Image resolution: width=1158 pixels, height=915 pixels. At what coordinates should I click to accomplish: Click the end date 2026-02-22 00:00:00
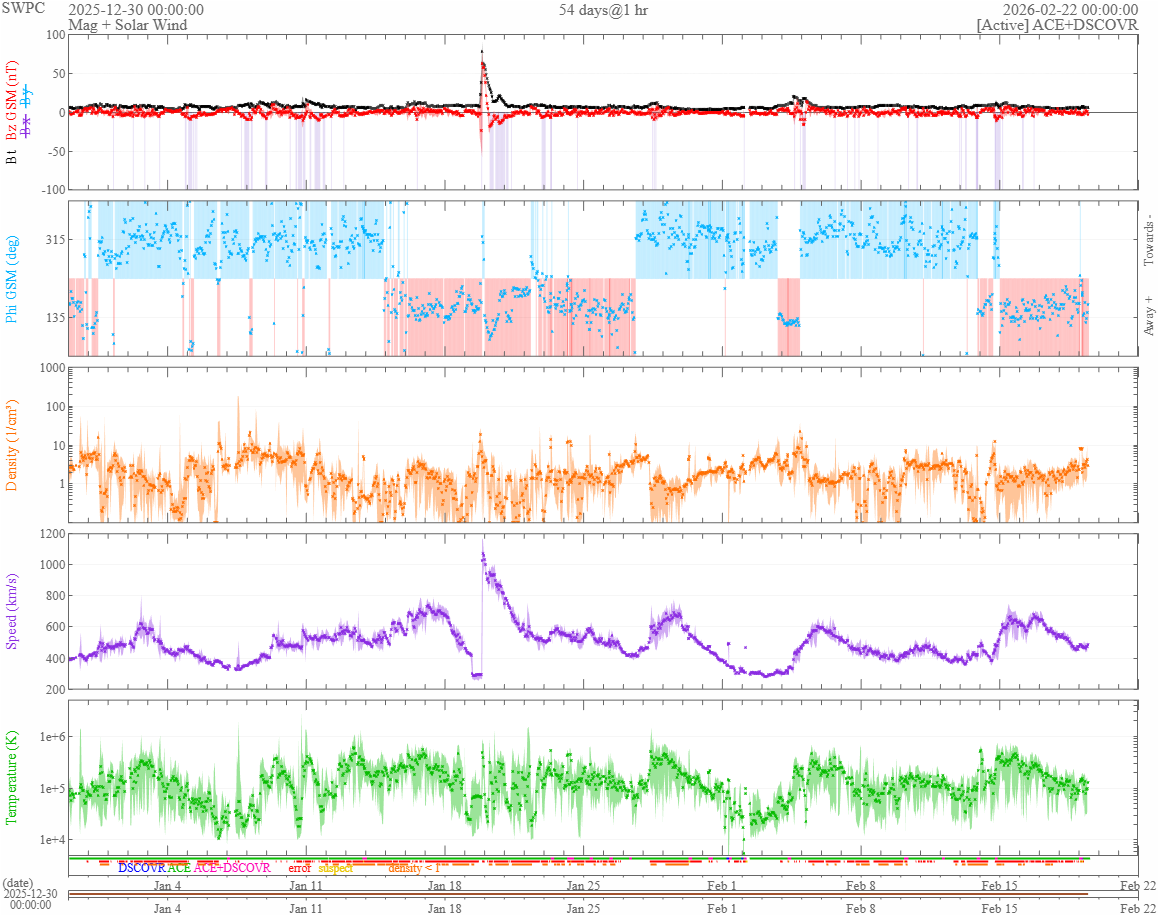[x=1070, y=10]
